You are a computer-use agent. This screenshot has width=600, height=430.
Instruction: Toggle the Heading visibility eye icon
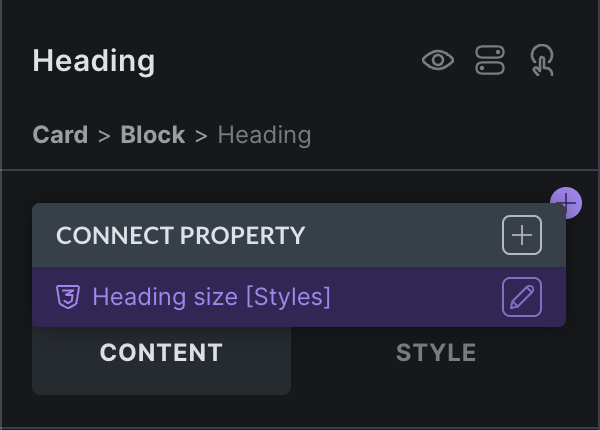point(437,61)
